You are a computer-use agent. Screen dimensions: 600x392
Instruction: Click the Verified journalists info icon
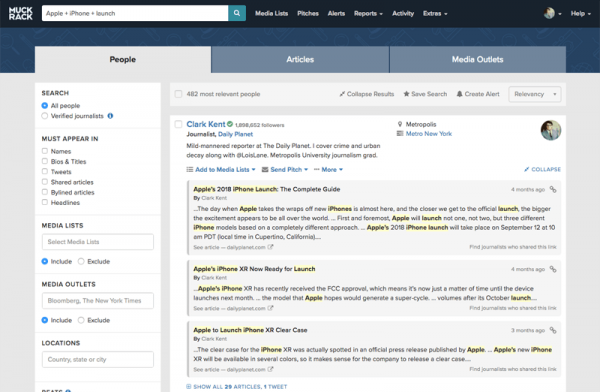[110, 116]
